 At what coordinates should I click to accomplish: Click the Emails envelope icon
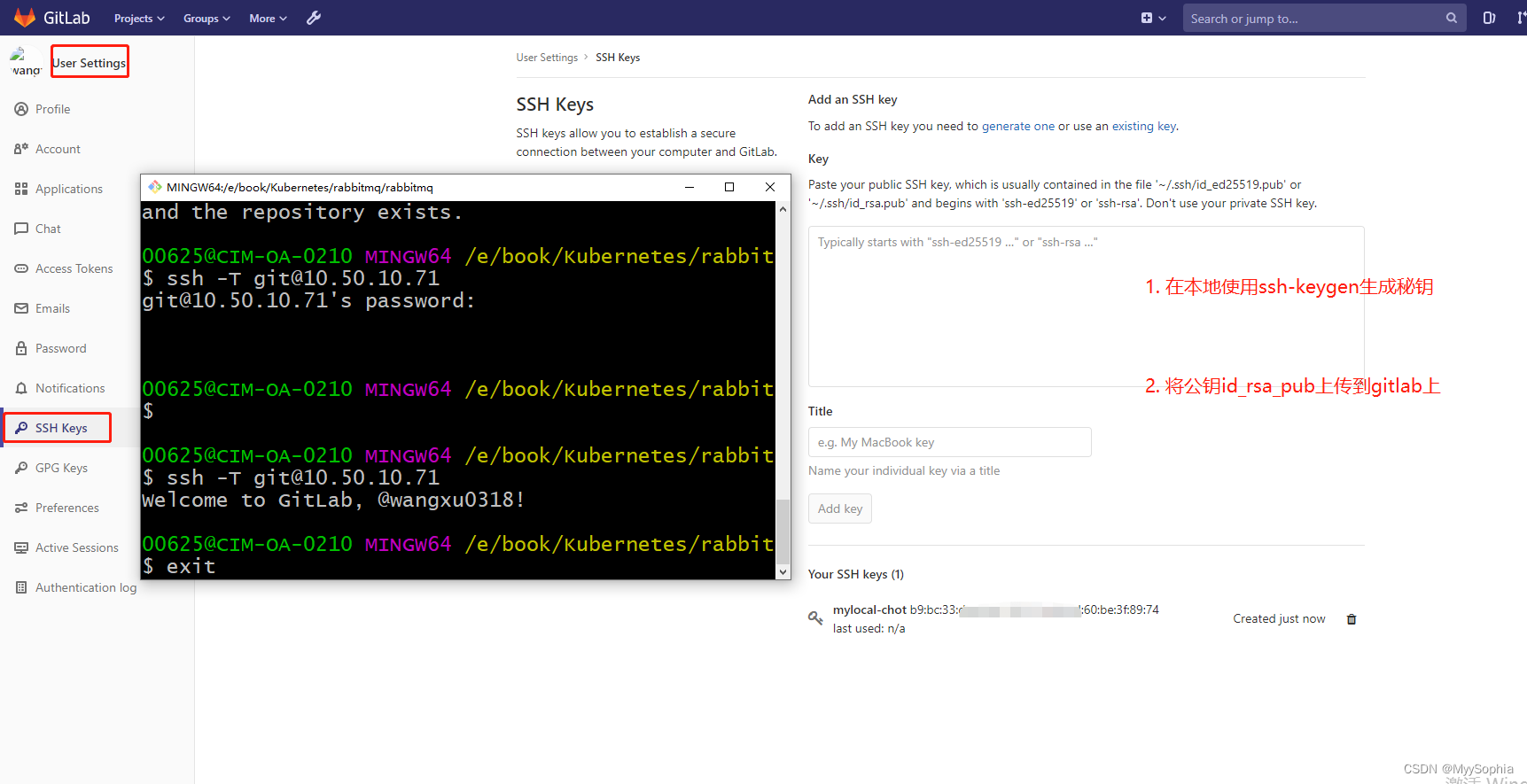point(21,308)
